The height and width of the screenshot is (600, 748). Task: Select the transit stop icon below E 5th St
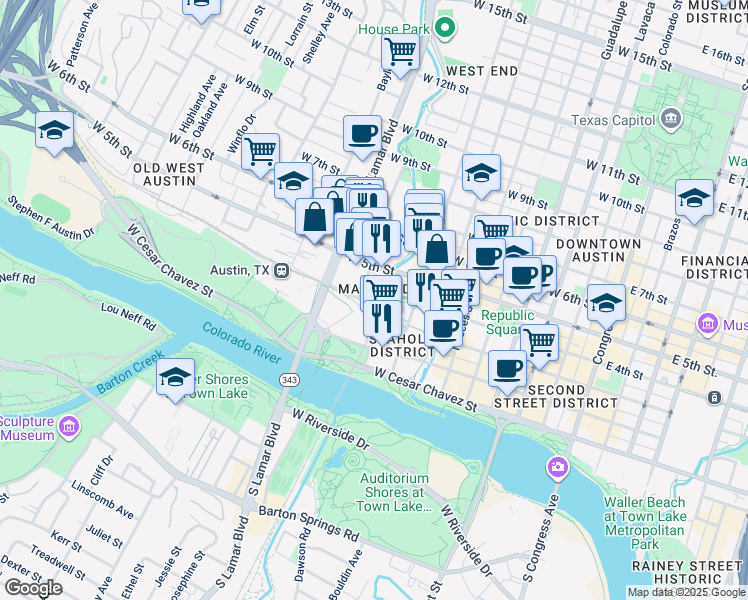714,397
